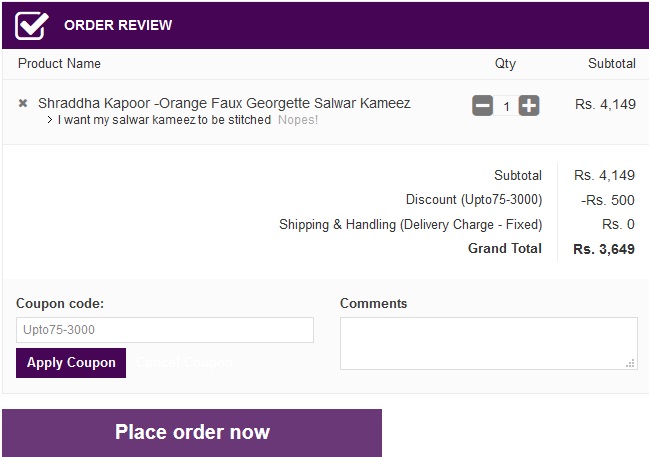Screen dimensions: 649x457
Task: Click the Coupon code input field
Action: [165, 330]
